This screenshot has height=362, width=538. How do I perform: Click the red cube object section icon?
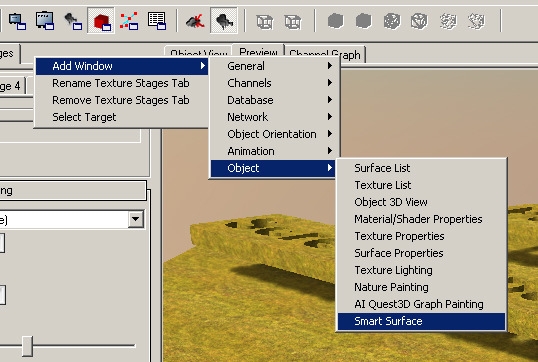click(x=101, y=21)
